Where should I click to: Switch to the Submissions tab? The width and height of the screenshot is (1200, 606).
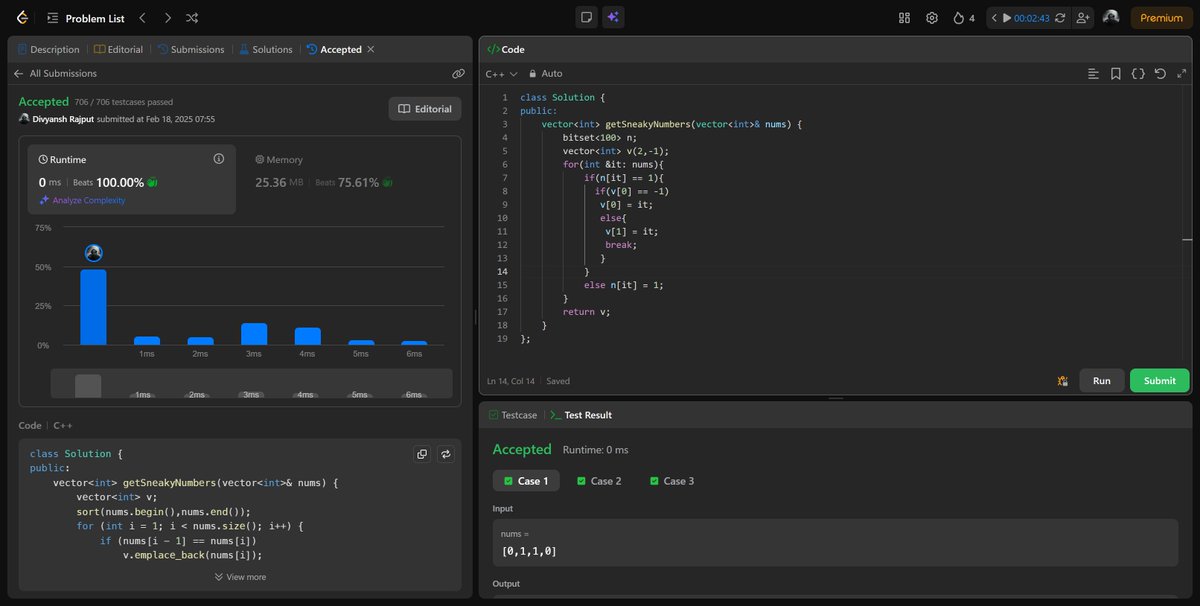pyautogui.click(x=190, y=49)
